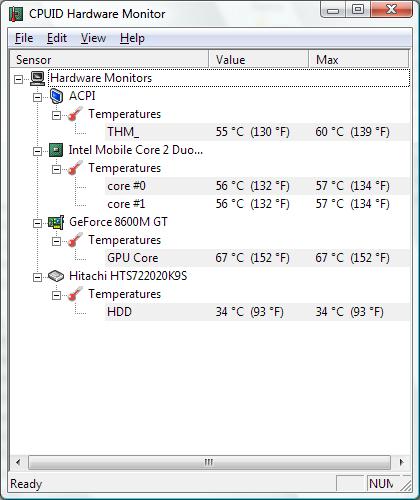Screen dimensions: 420x500
Task: Click the Sensor column header
Action: pos(109,59)
